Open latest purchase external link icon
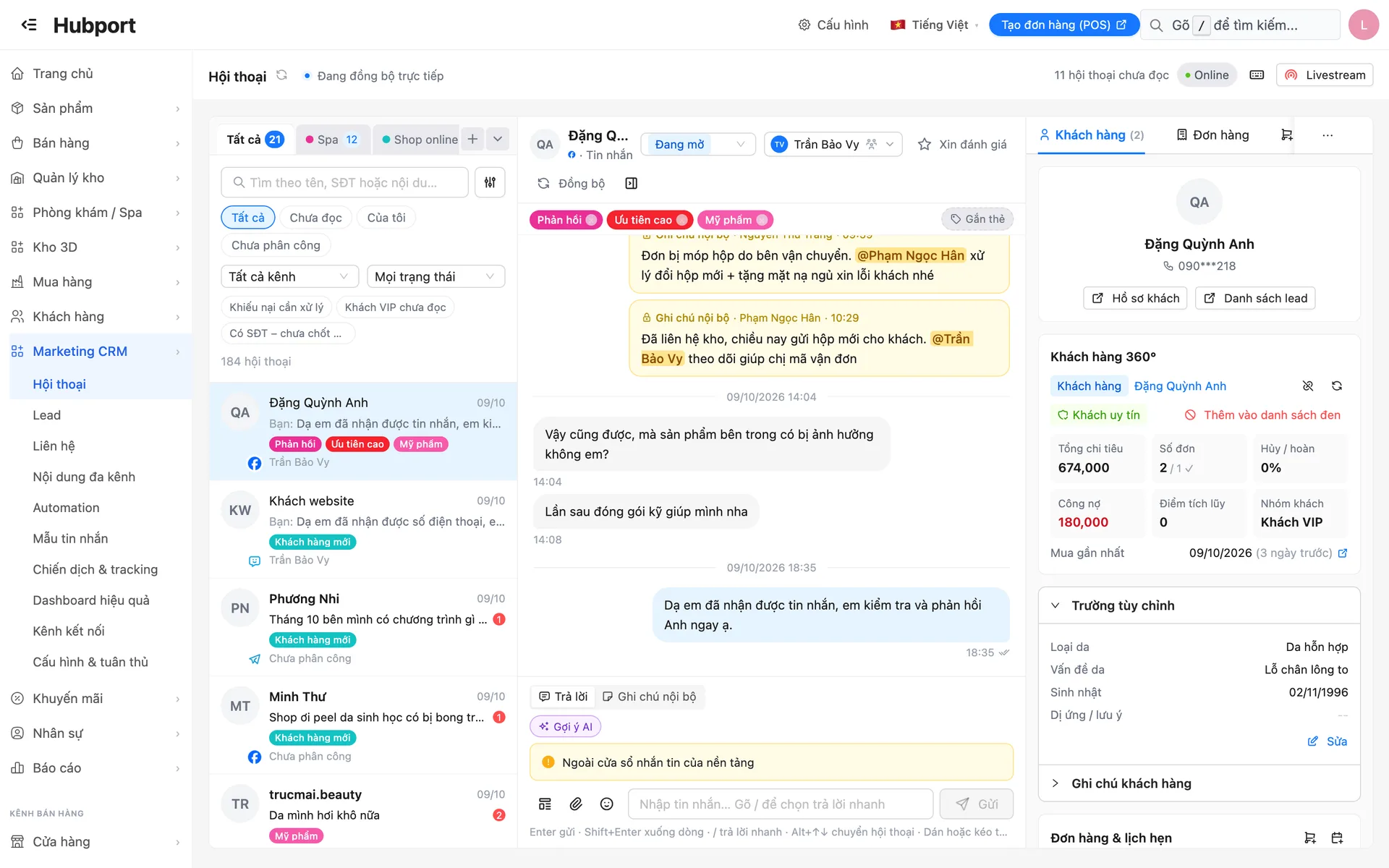 click(1343, 553)
